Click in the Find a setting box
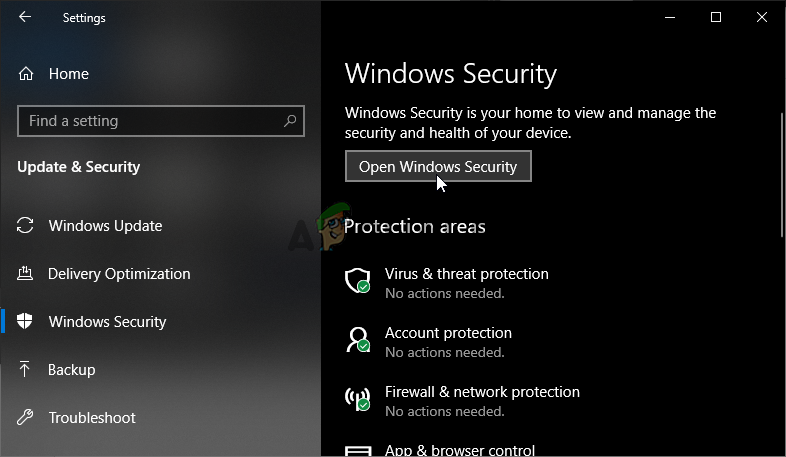The width and height of the screenshot is (786, 457). pyautogui.click(x=150, y=121)
